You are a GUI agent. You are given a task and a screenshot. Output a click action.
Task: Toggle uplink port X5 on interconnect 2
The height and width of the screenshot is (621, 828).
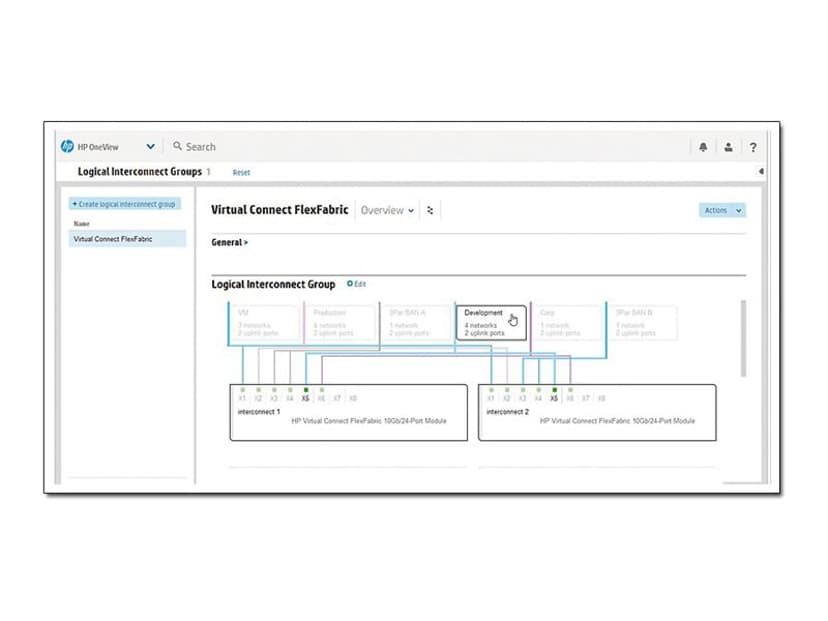point(553,390)
